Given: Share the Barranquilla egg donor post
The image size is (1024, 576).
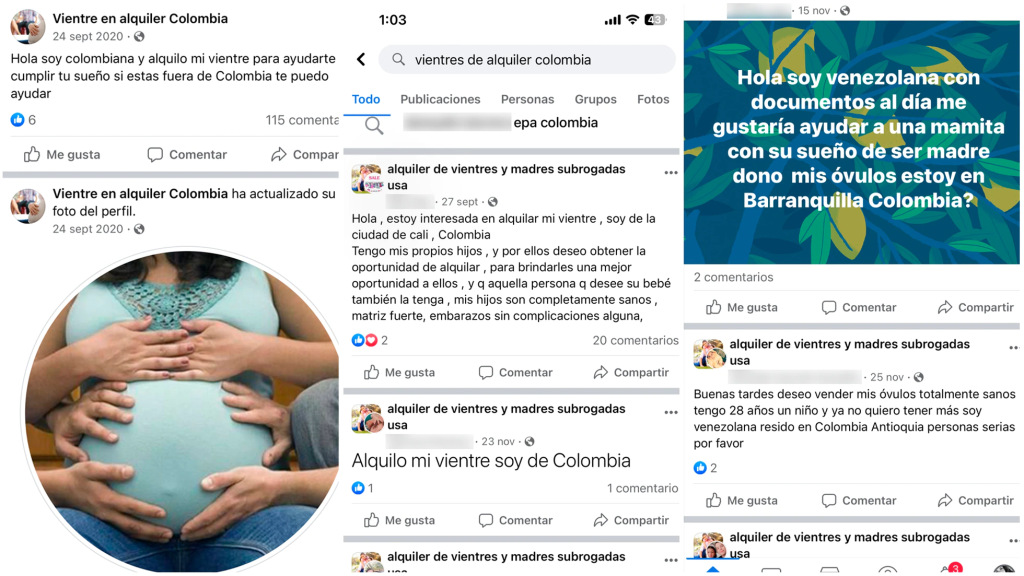Looking at the screenshot, I should pos(975,307).
